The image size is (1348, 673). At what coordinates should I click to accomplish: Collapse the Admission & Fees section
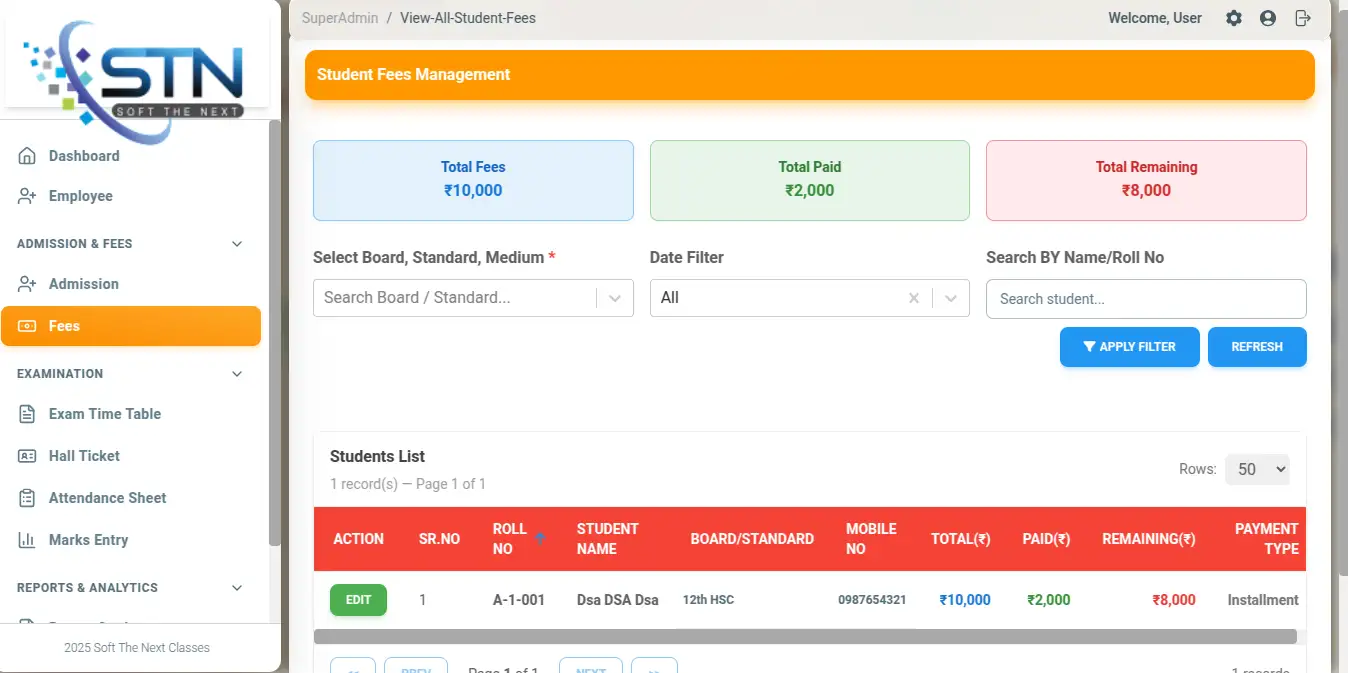click(x=237, y=244)
